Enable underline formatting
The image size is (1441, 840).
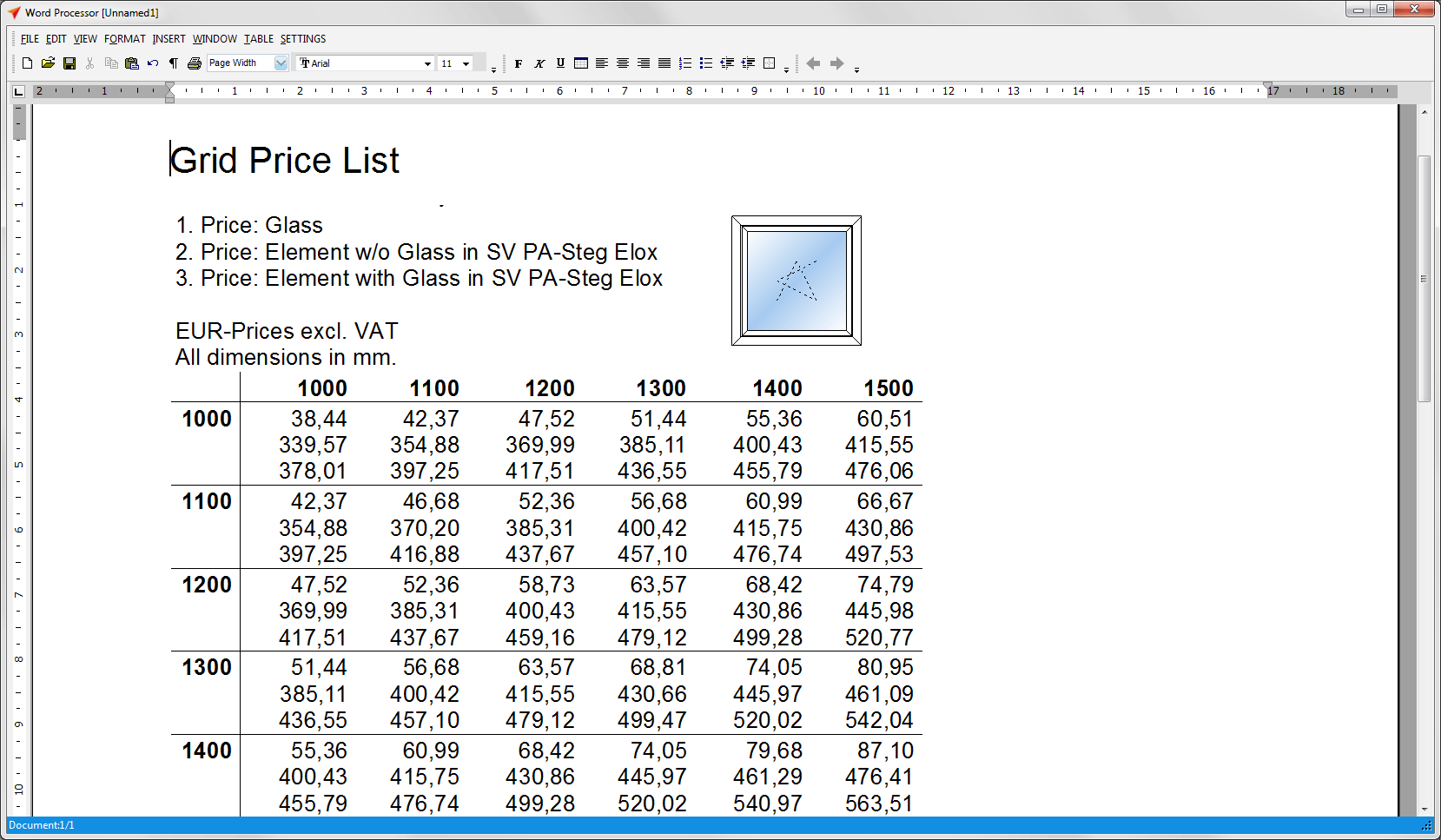click(x=560, y=63)
